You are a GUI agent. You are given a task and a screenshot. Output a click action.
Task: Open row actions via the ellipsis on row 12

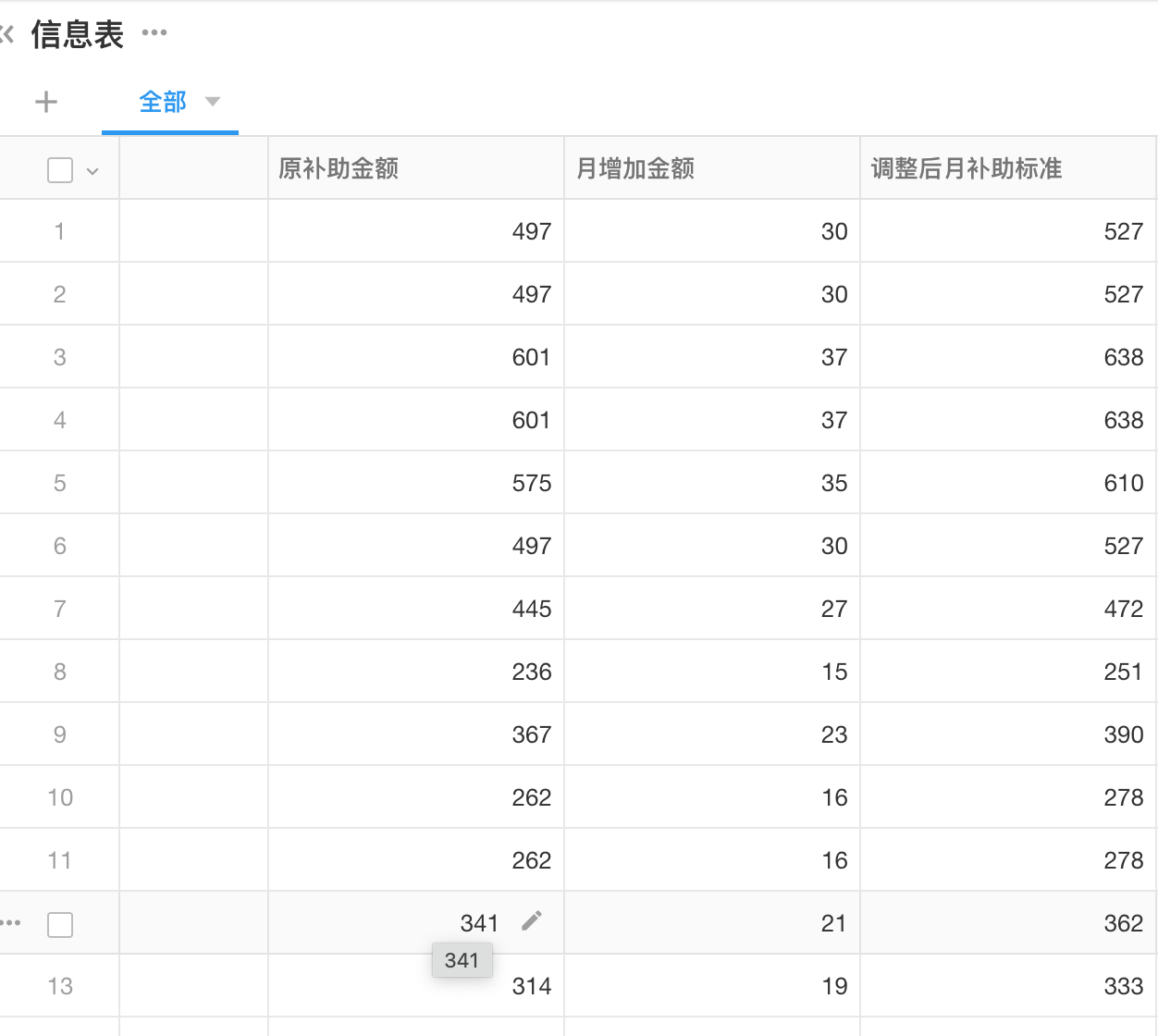pyautogui.click(x=11, y=921)
